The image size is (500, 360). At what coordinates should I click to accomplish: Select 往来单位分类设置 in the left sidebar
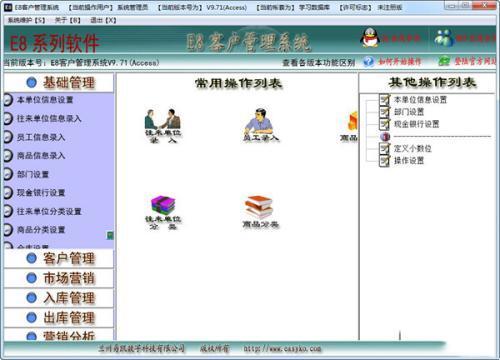pos(49,211)
